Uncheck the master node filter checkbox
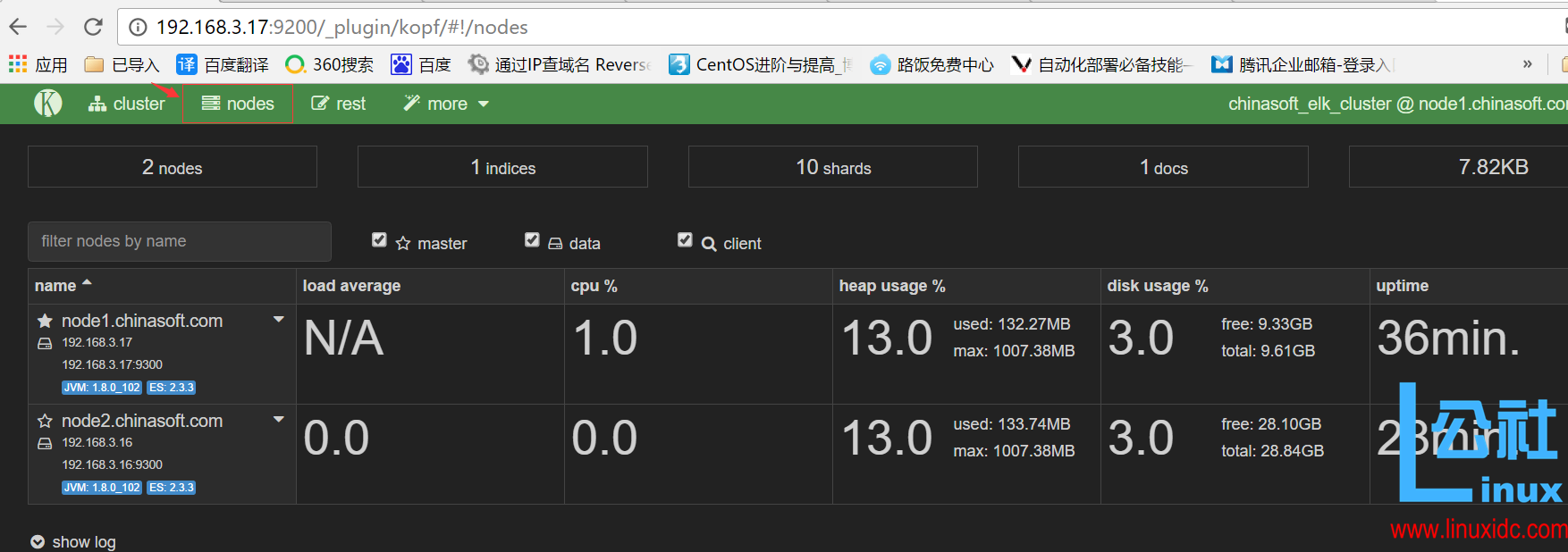1568x552 pixels. click(379, 240)
